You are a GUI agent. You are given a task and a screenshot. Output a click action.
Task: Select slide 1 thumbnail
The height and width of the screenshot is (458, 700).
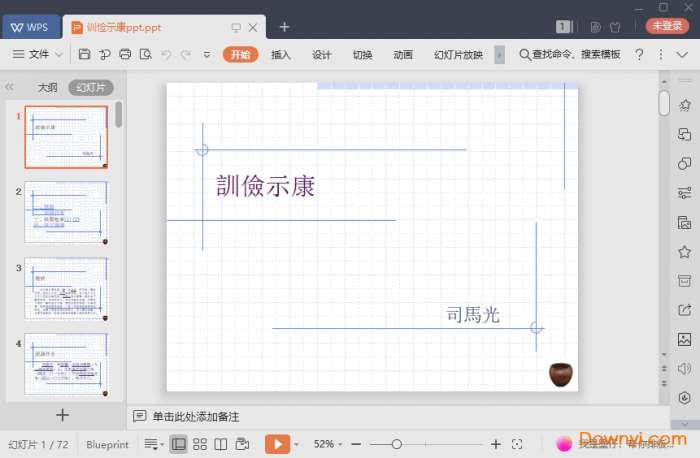[66, 137]
